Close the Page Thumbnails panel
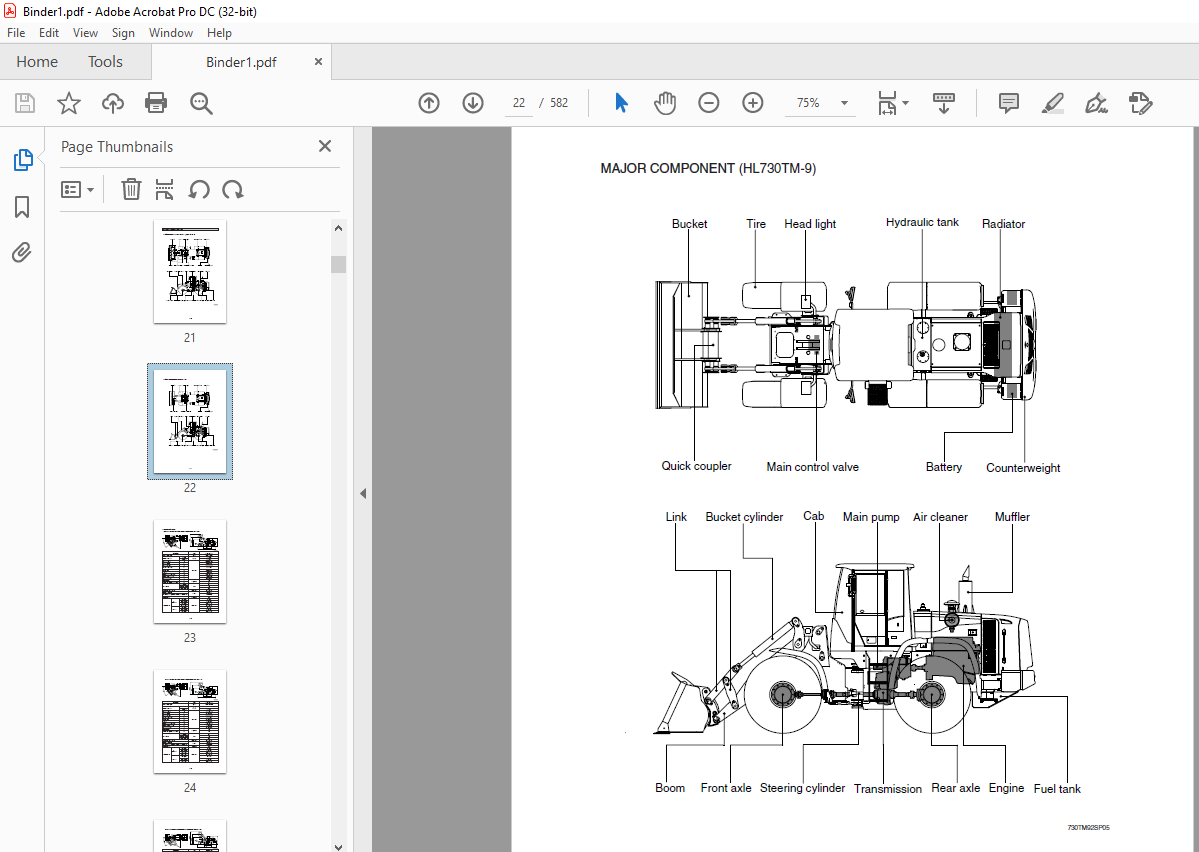1199x852 pixels. [x=325, y=146]
